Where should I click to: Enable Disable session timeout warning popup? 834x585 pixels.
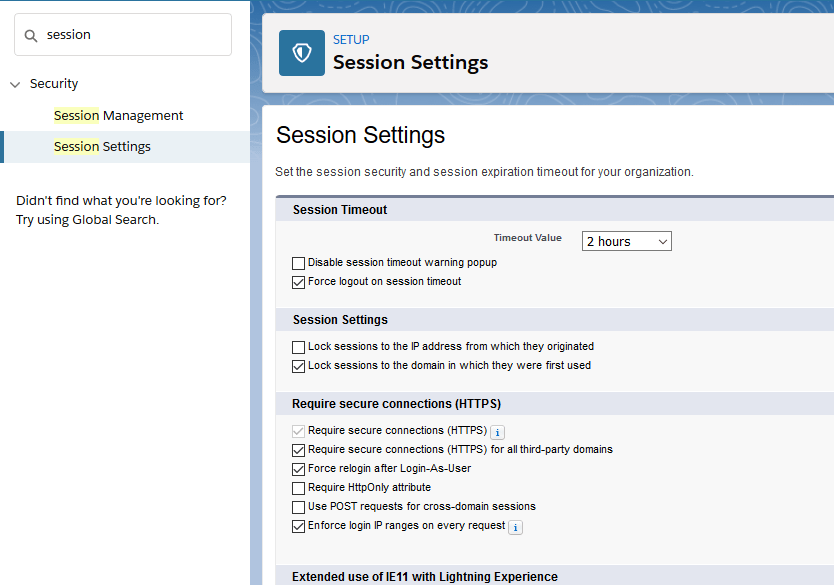coord(298,263)
